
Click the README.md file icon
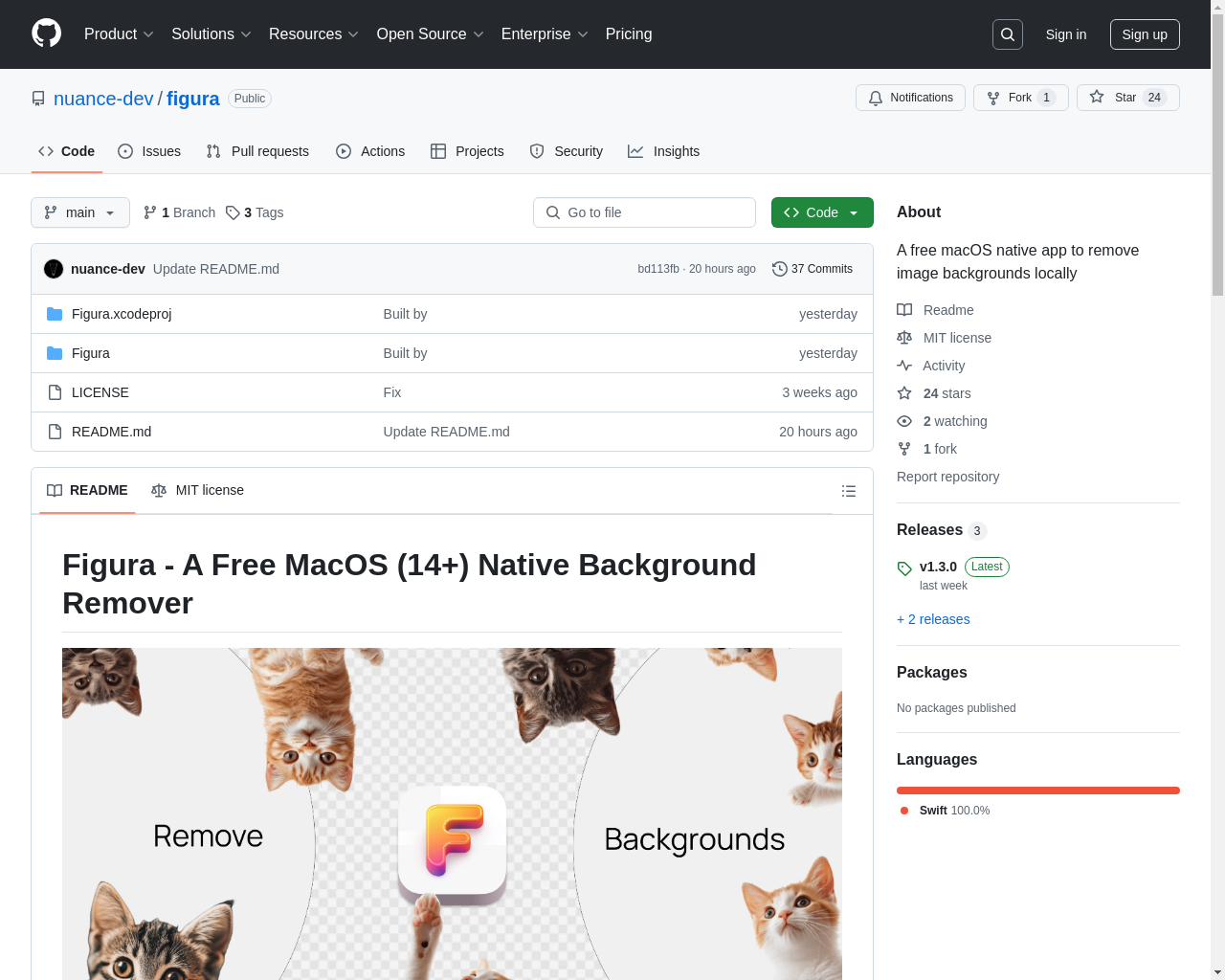[55, 432]
